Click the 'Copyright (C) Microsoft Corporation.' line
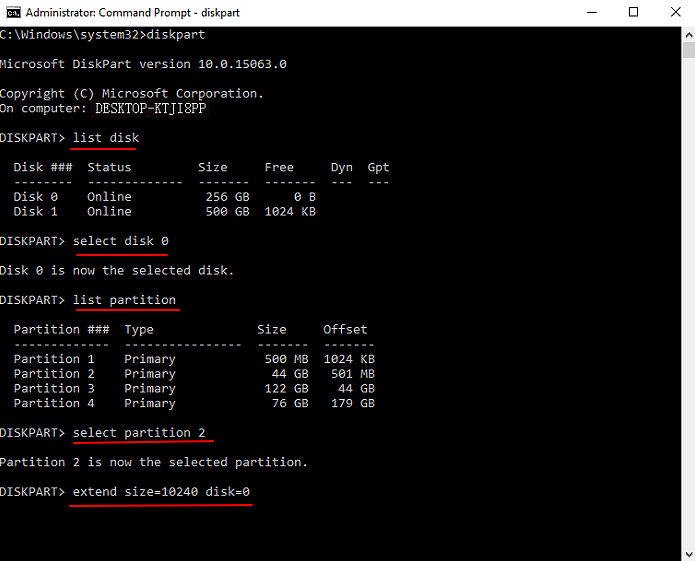This screenshot has width=695, height=561. 132,94
